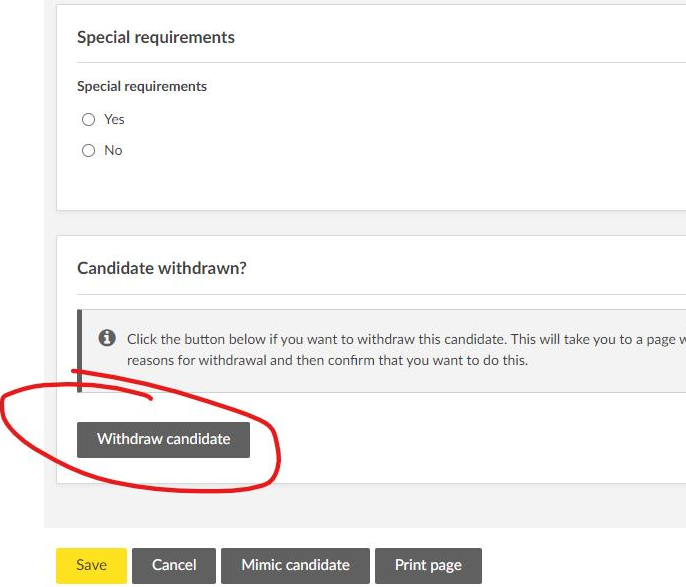Save the candidate form

[x=91, y=565]
